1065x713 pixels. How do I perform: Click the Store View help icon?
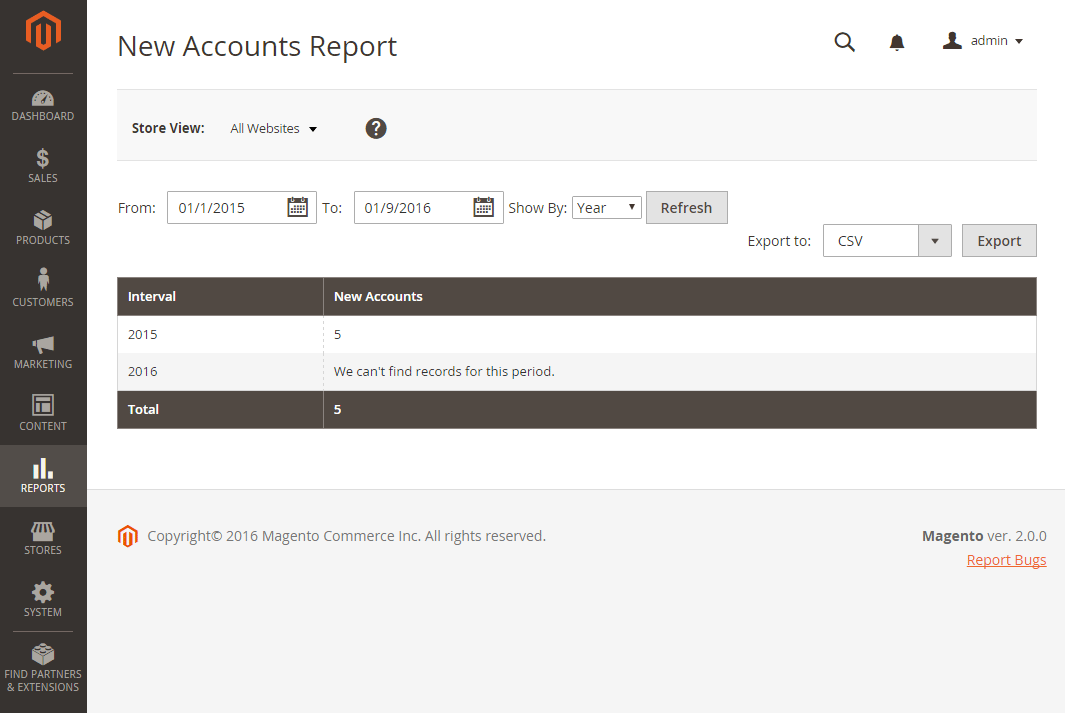coord(376,128)
